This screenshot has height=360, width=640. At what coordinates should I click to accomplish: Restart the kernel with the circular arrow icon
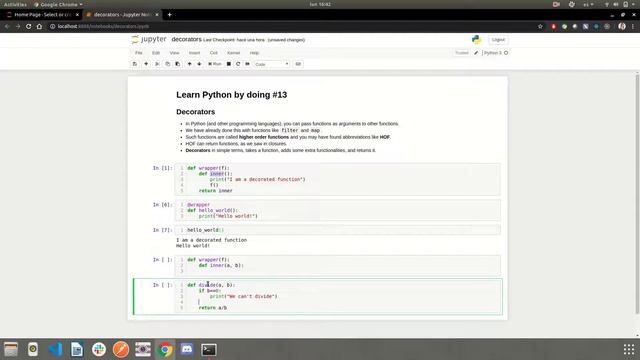coord(238,64)
